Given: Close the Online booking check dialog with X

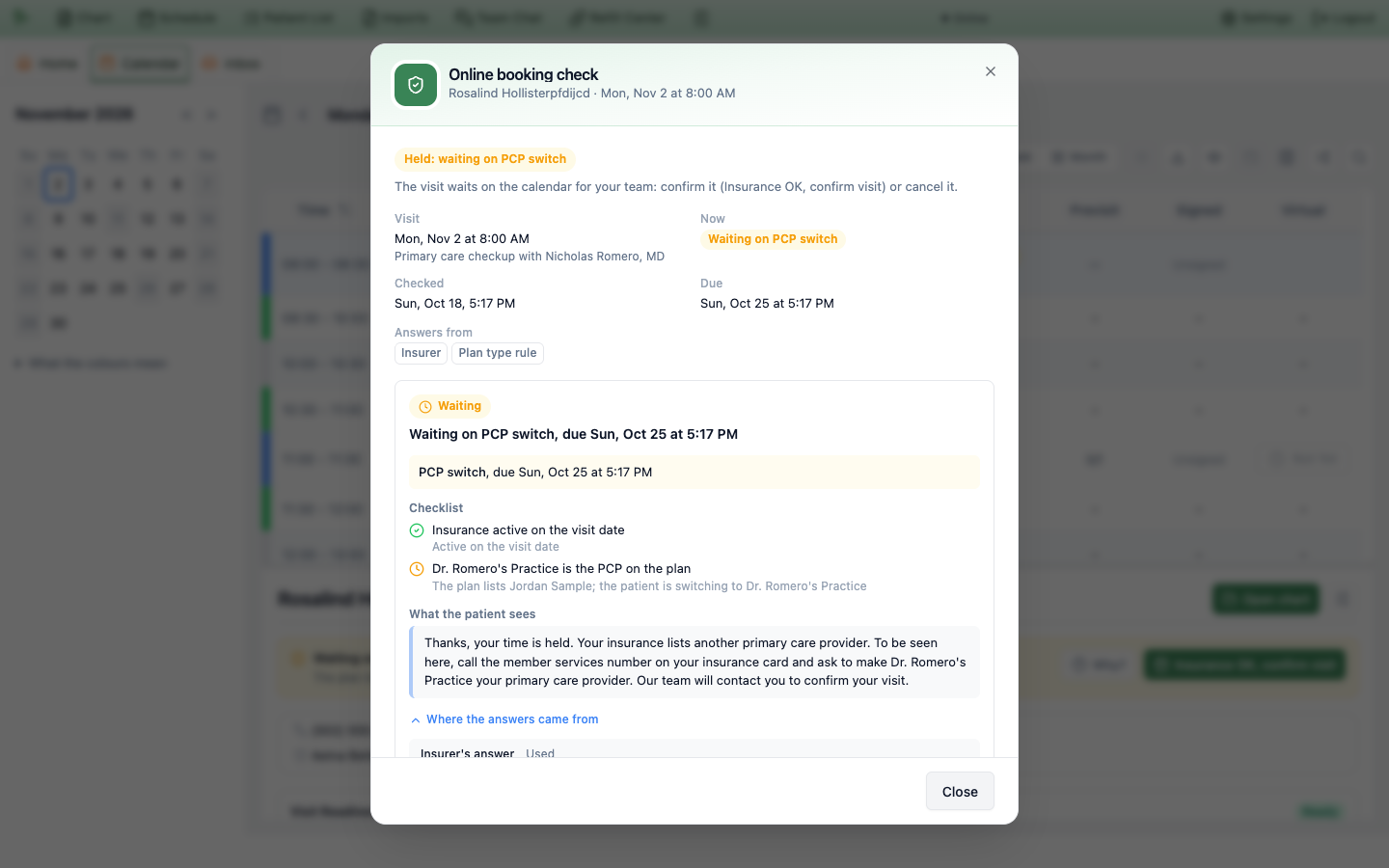Looking at the screenshot, I should (x=991, y=71).
